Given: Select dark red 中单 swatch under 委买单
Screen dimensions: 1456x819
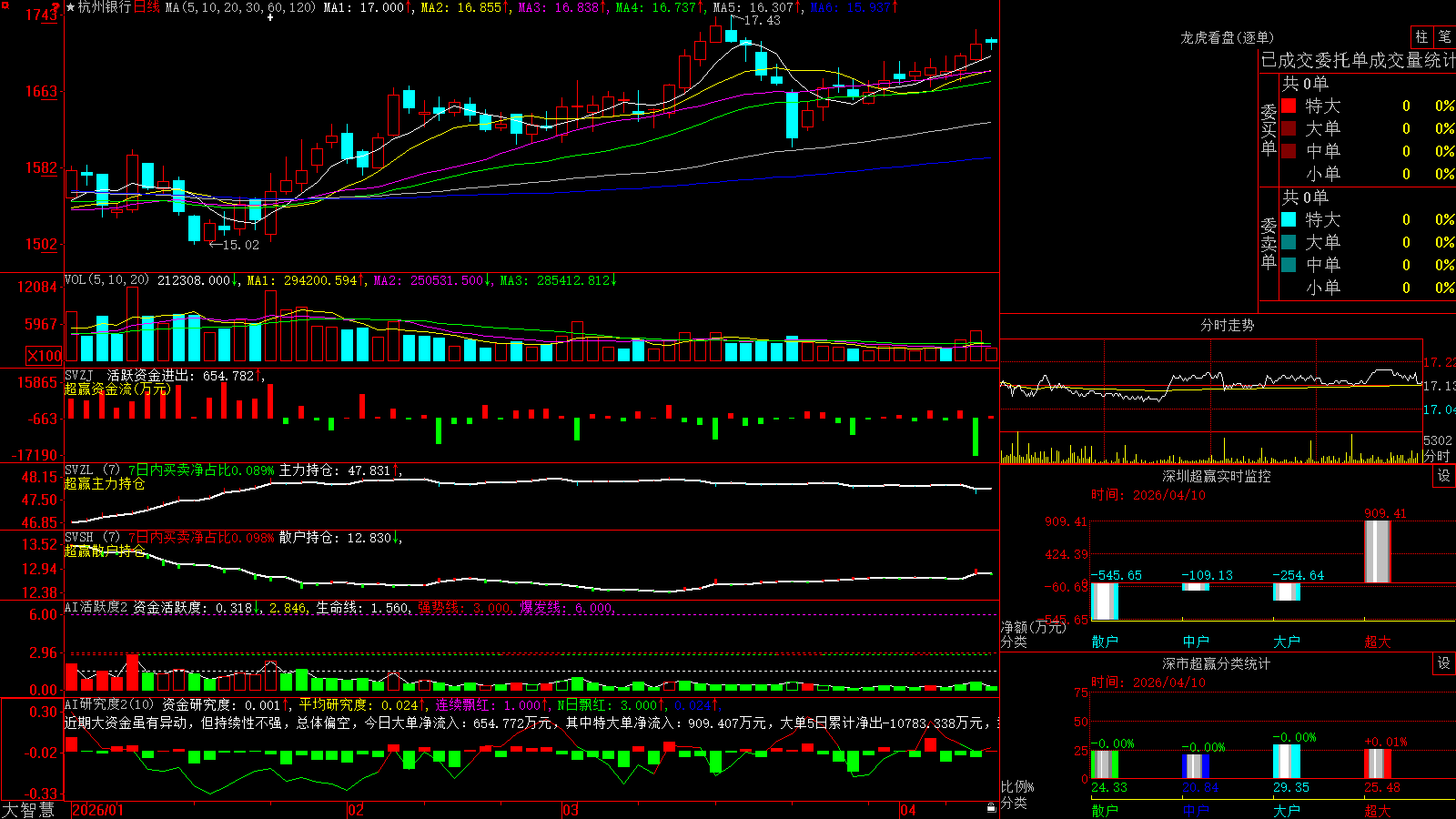Looking at the screenshot, I should 1289,151.
